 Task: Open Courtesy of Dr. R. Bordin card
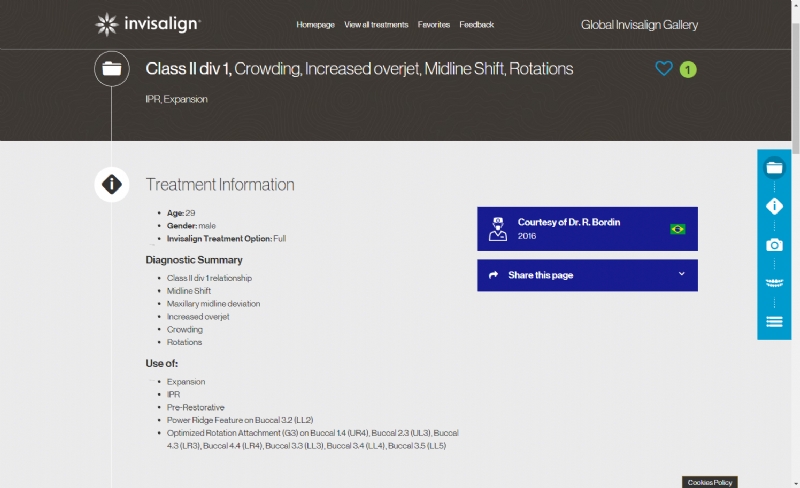tap(587, 229)
